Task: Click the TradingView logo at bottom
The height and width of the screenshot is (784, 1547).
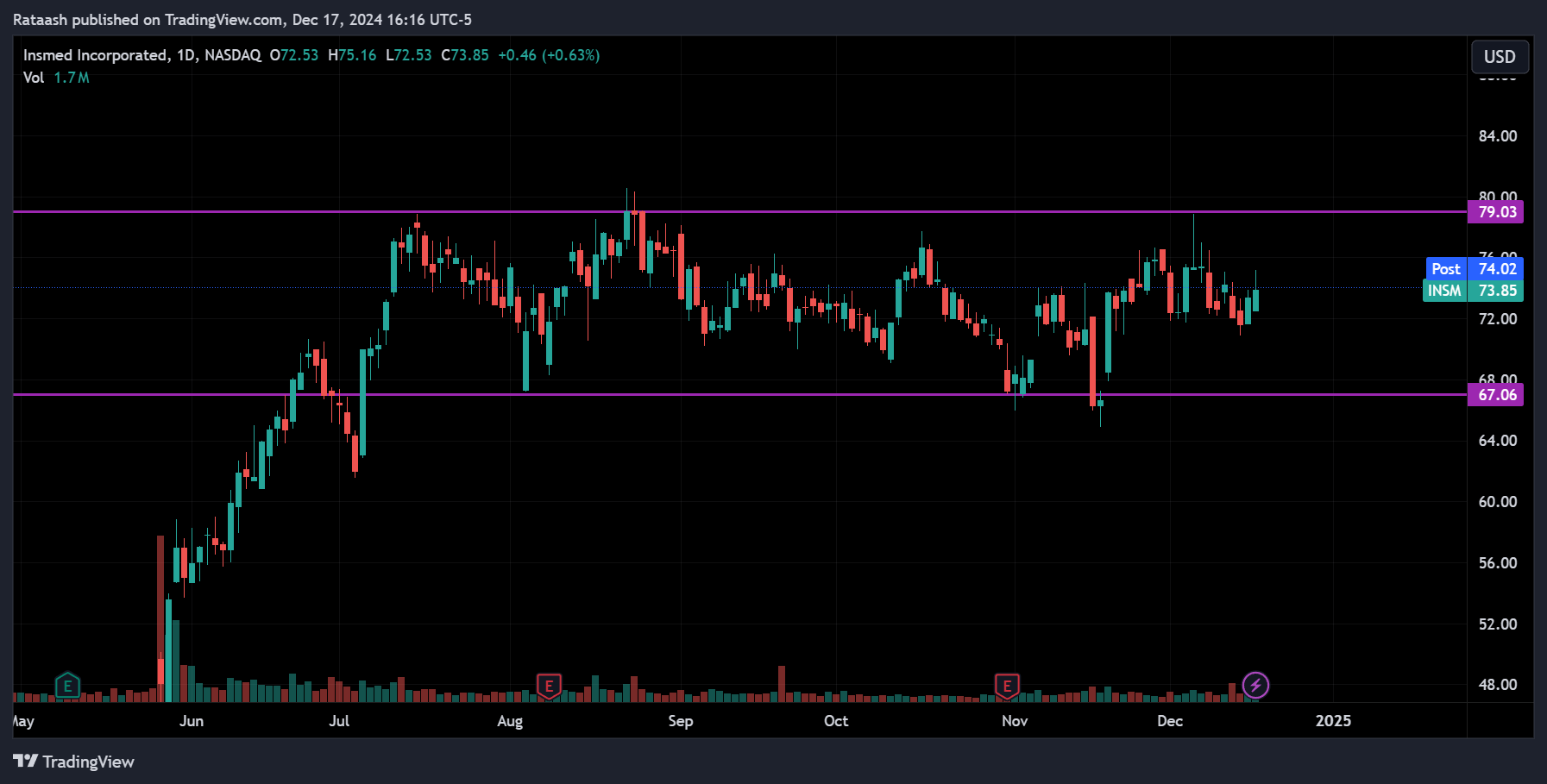Action: pyautogui.click(x=74, y=762)
